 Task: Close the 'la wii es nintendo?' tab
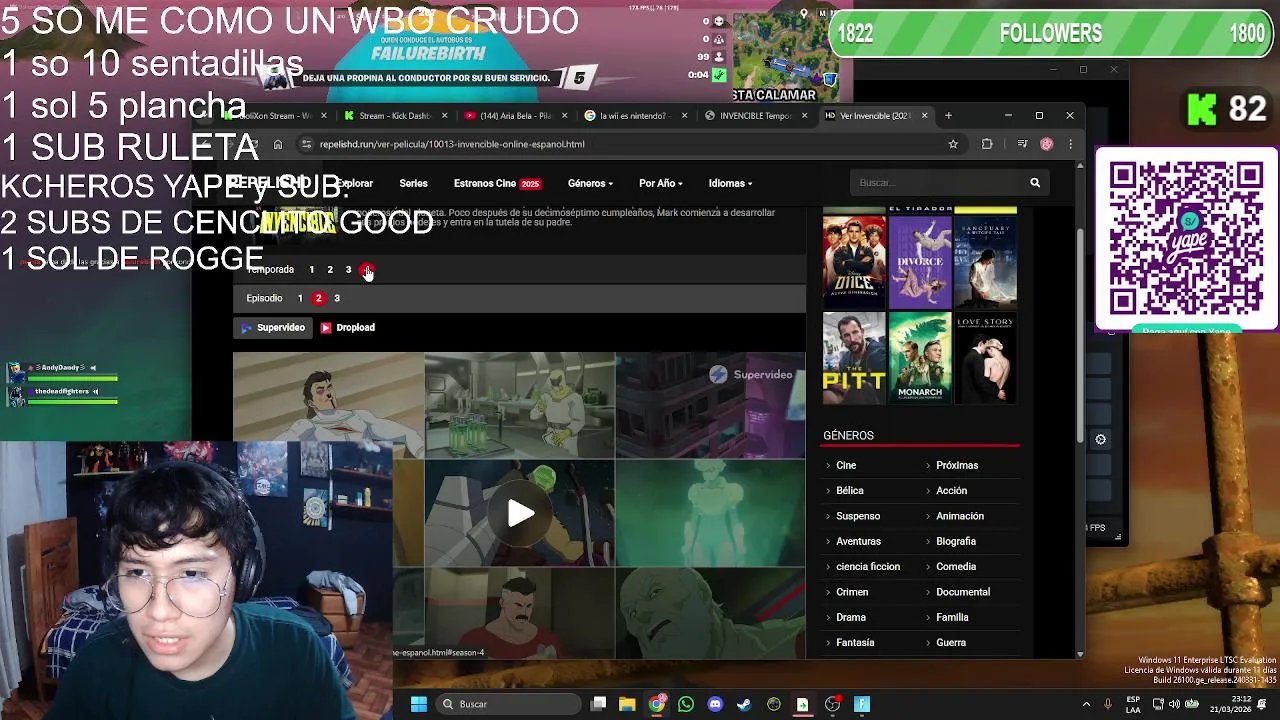(684, 115)
